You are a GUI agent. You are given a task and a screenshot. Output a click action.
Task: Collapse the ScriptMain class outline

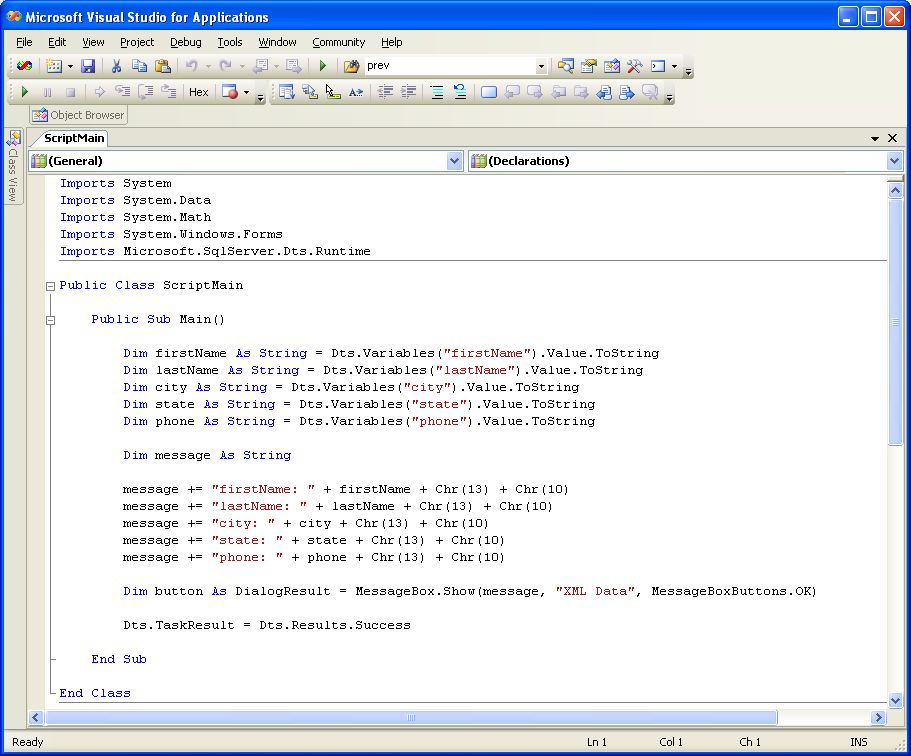click(49, 286)
